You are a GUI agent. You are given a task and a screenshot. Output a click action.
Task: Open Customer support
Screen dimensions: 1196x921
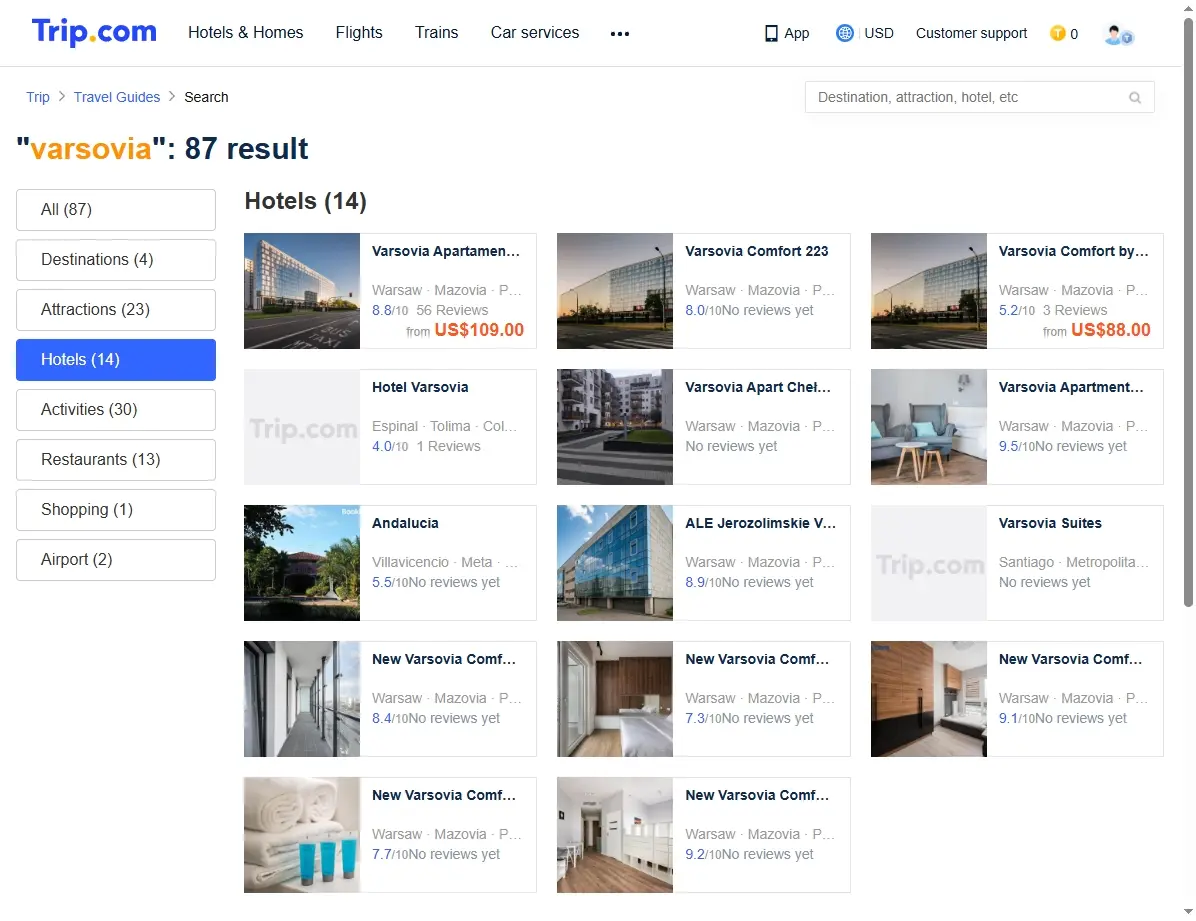[971, 33]
